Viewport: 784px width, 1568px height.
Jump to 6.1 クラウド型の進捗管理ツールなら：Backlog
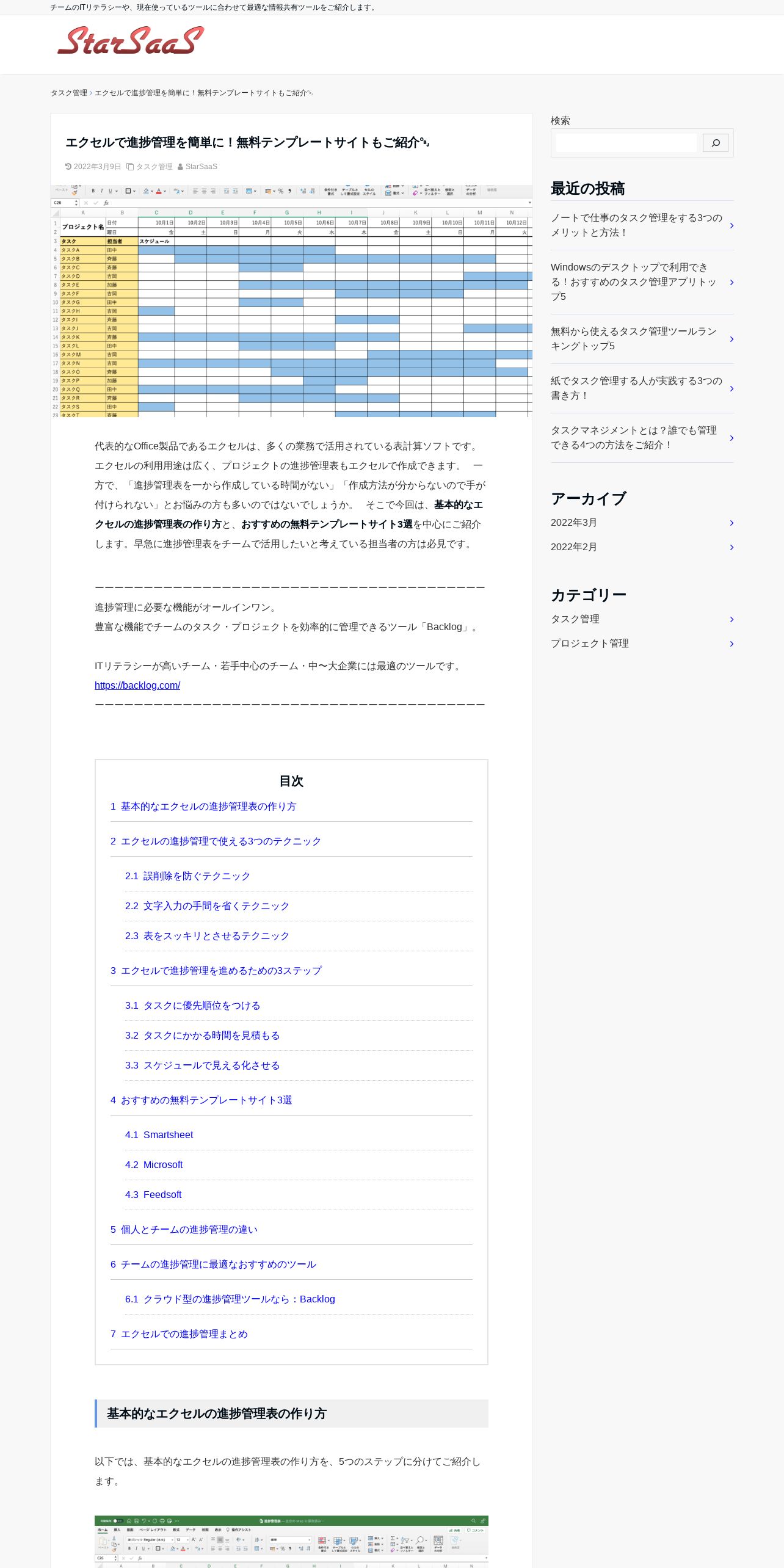pos(230,1299)
